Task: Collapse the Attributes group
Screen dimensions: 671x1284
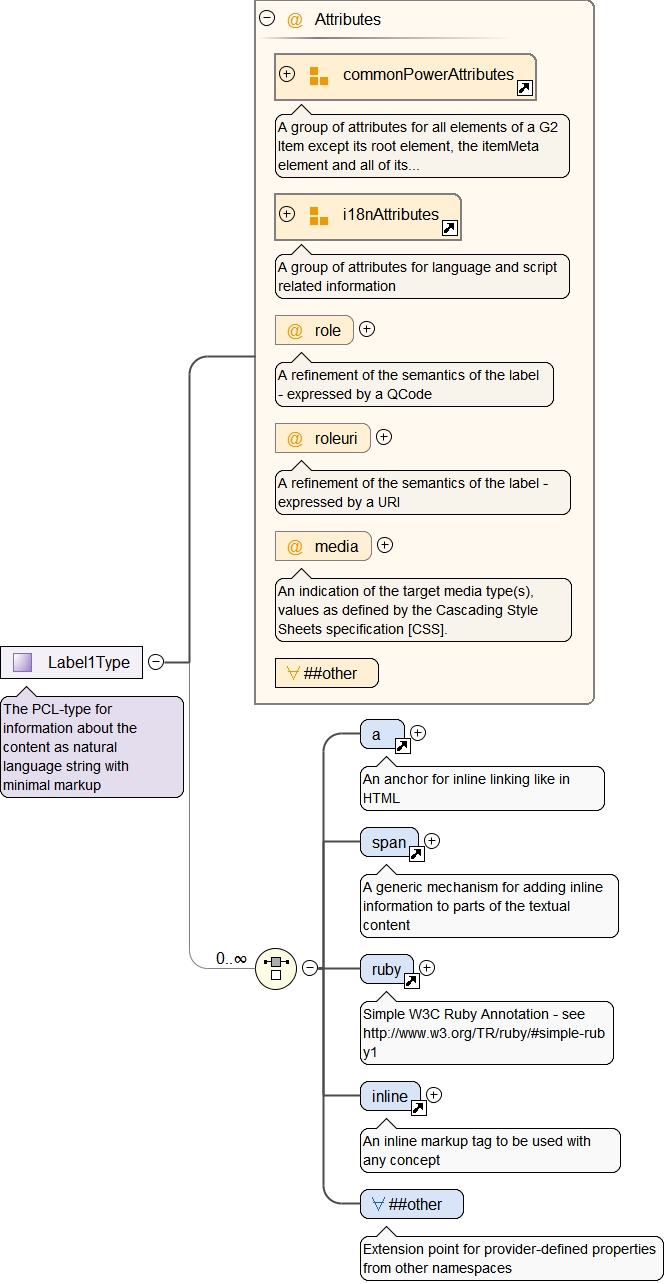Action: point(267,18)
